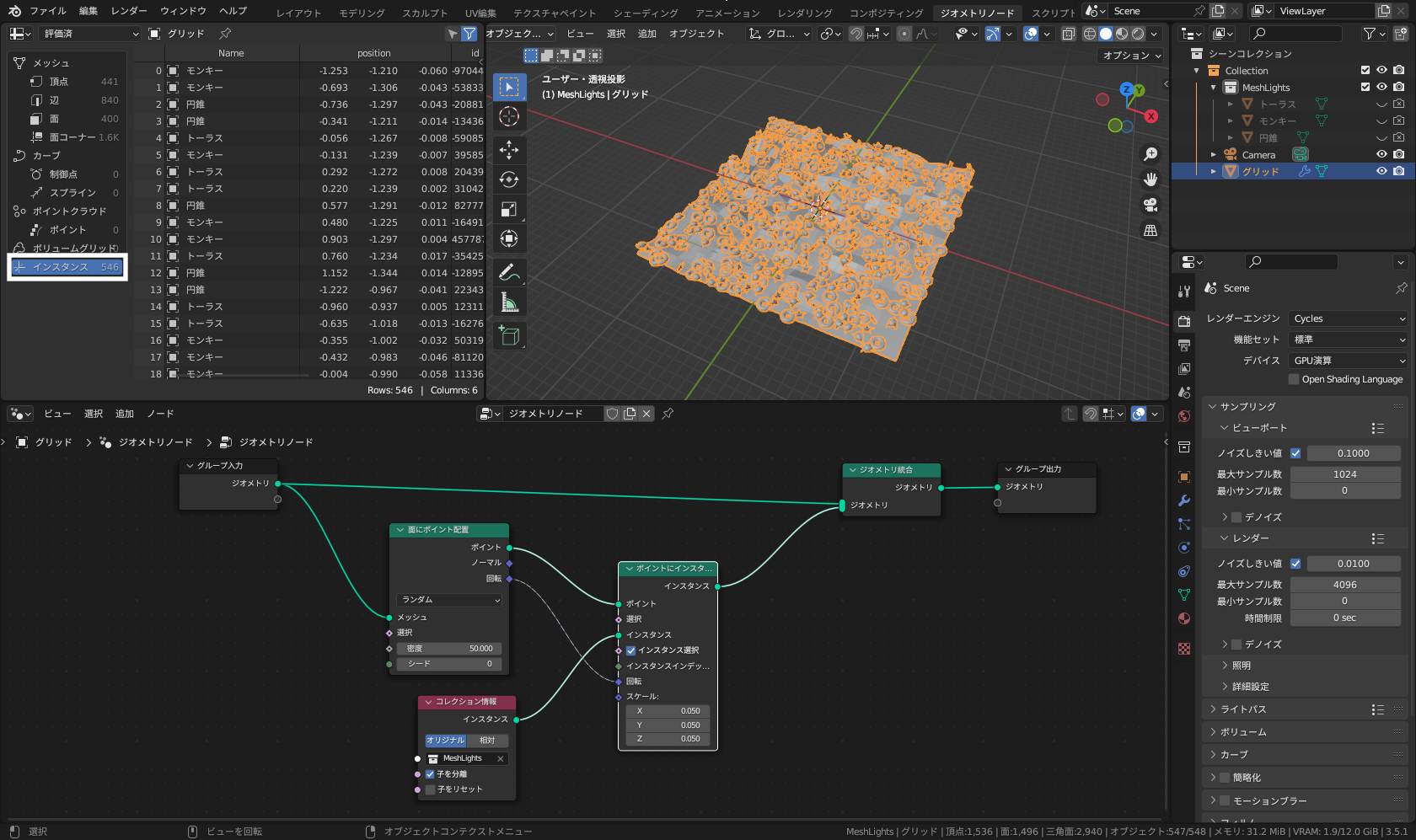Click the viewport zoom magnifier icon
Viewport: 1416px width, 840px height.
tap(1150, 154)
